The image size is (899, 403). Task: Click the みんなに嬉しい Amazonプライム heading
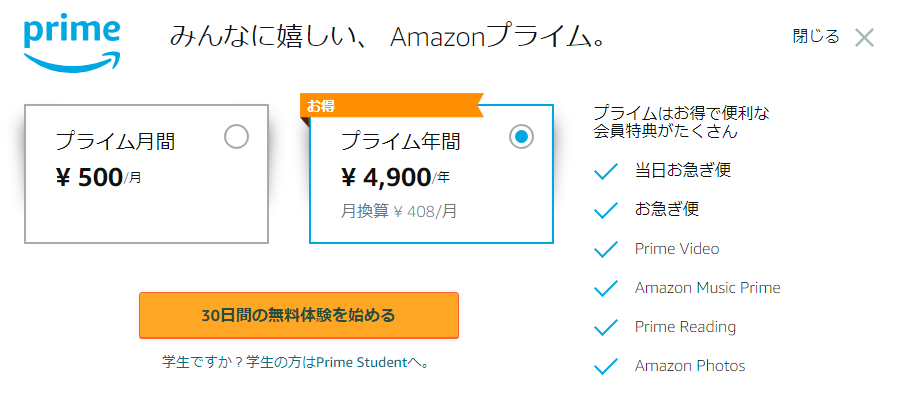pos(388,38)
